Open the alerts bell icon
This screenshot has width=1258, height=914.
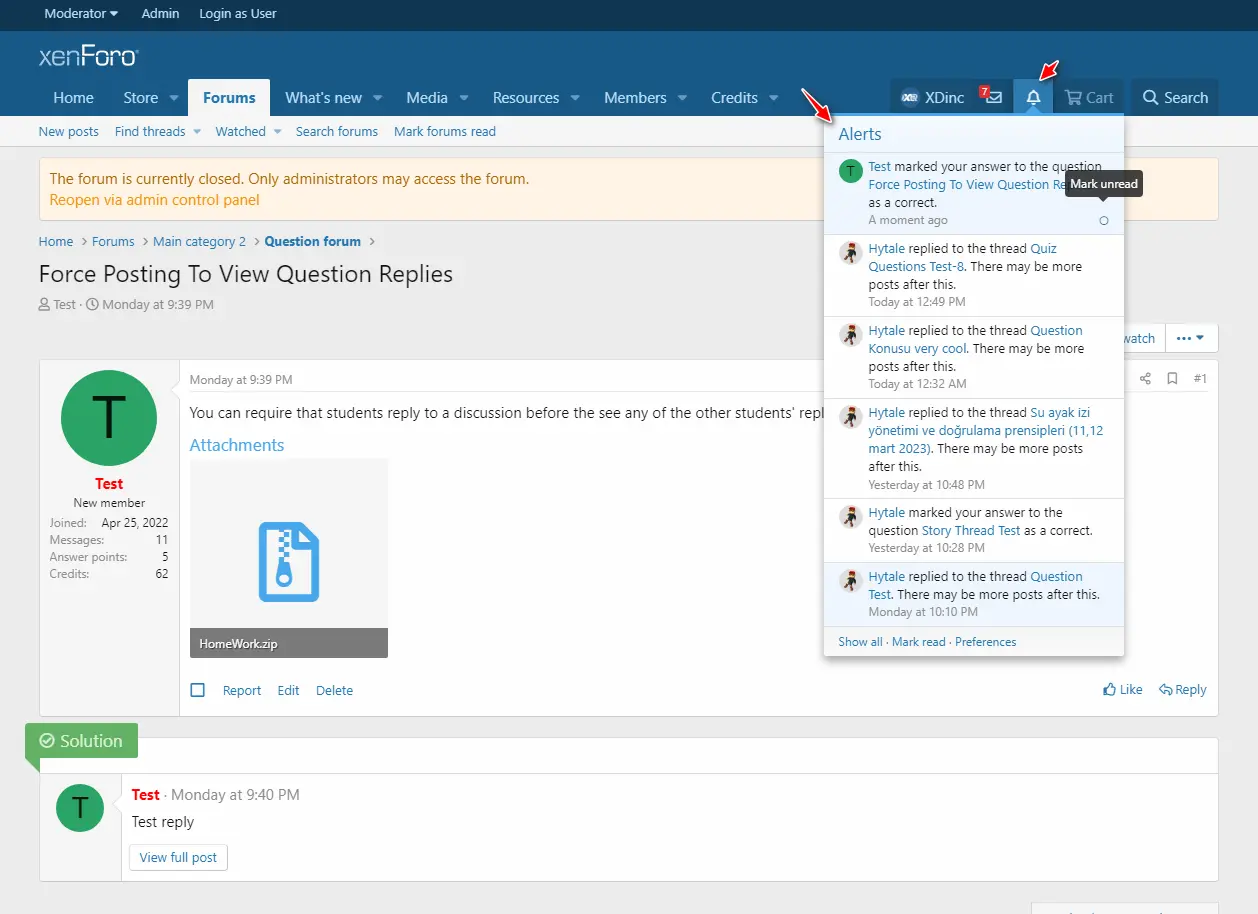click(x=1033, y=97)
